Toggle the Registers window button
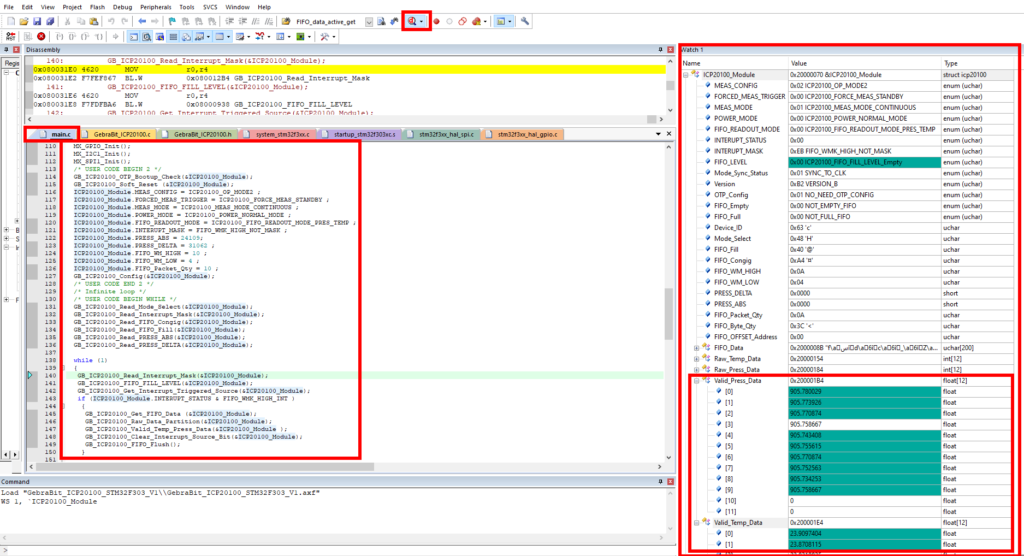Viewport: 1024px width, 556px height. point(173,37)
